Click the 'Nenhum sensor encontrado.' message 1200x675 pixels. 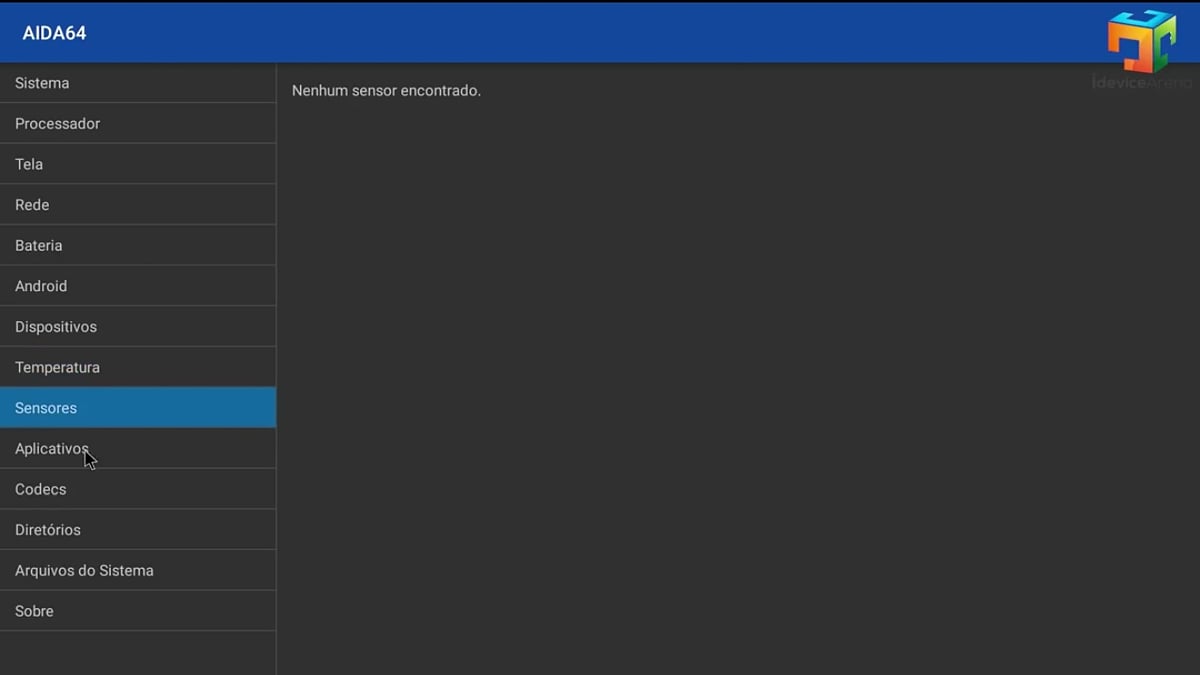point(386,91)
